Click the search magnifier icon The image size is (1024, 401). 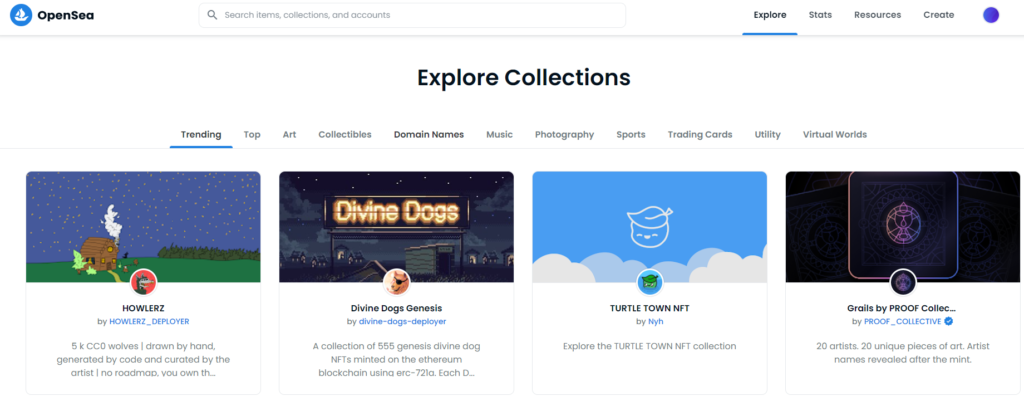point(212,14)
